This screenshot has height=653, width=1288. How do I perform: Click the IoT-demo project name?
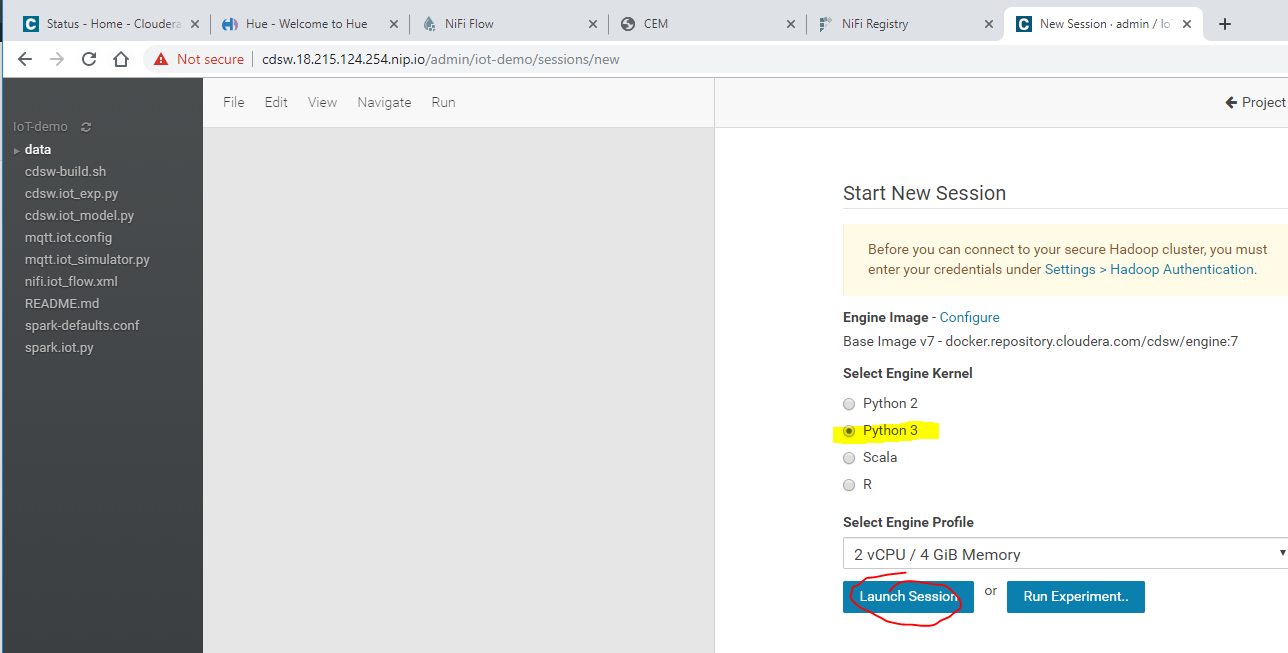[x=41, y=127]
